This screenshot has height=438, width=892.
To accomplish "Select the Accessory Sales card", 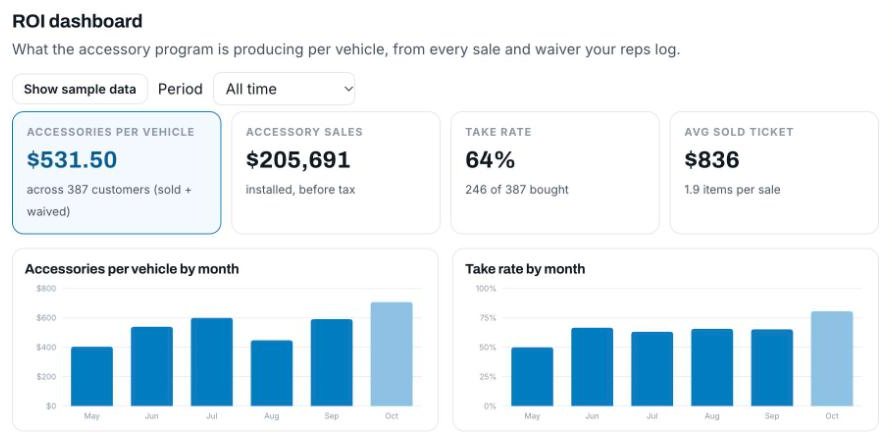I will [336, 172].
